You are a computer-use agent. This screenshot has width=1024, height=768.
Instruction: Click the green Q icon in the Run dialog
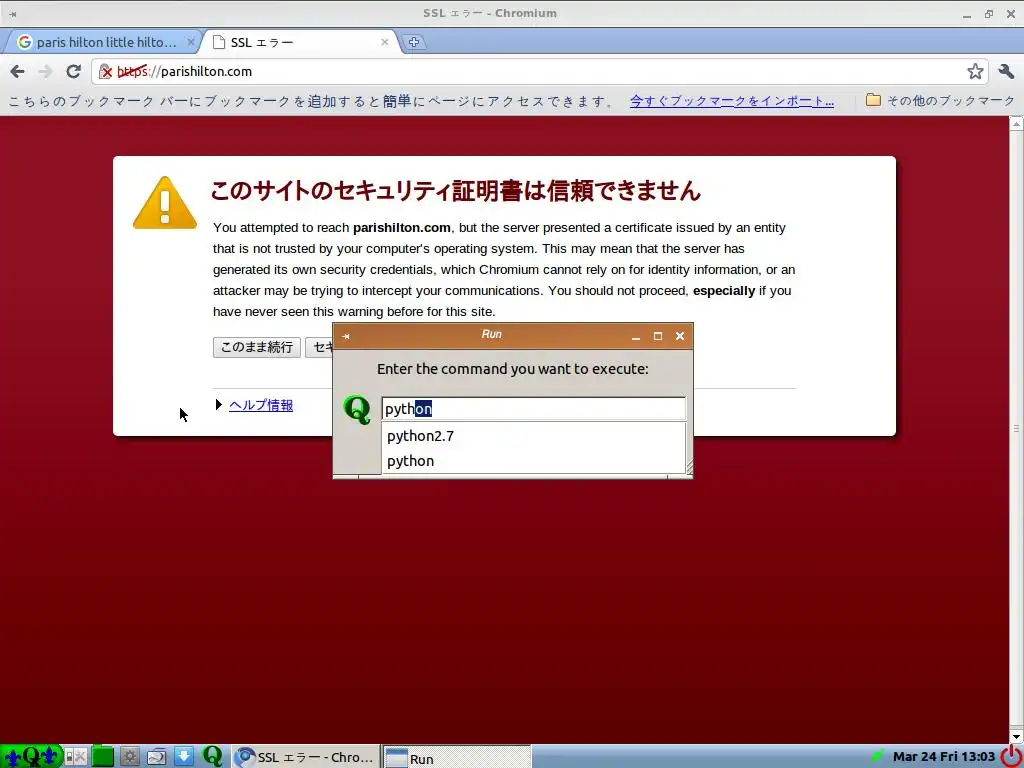[357, 409]
